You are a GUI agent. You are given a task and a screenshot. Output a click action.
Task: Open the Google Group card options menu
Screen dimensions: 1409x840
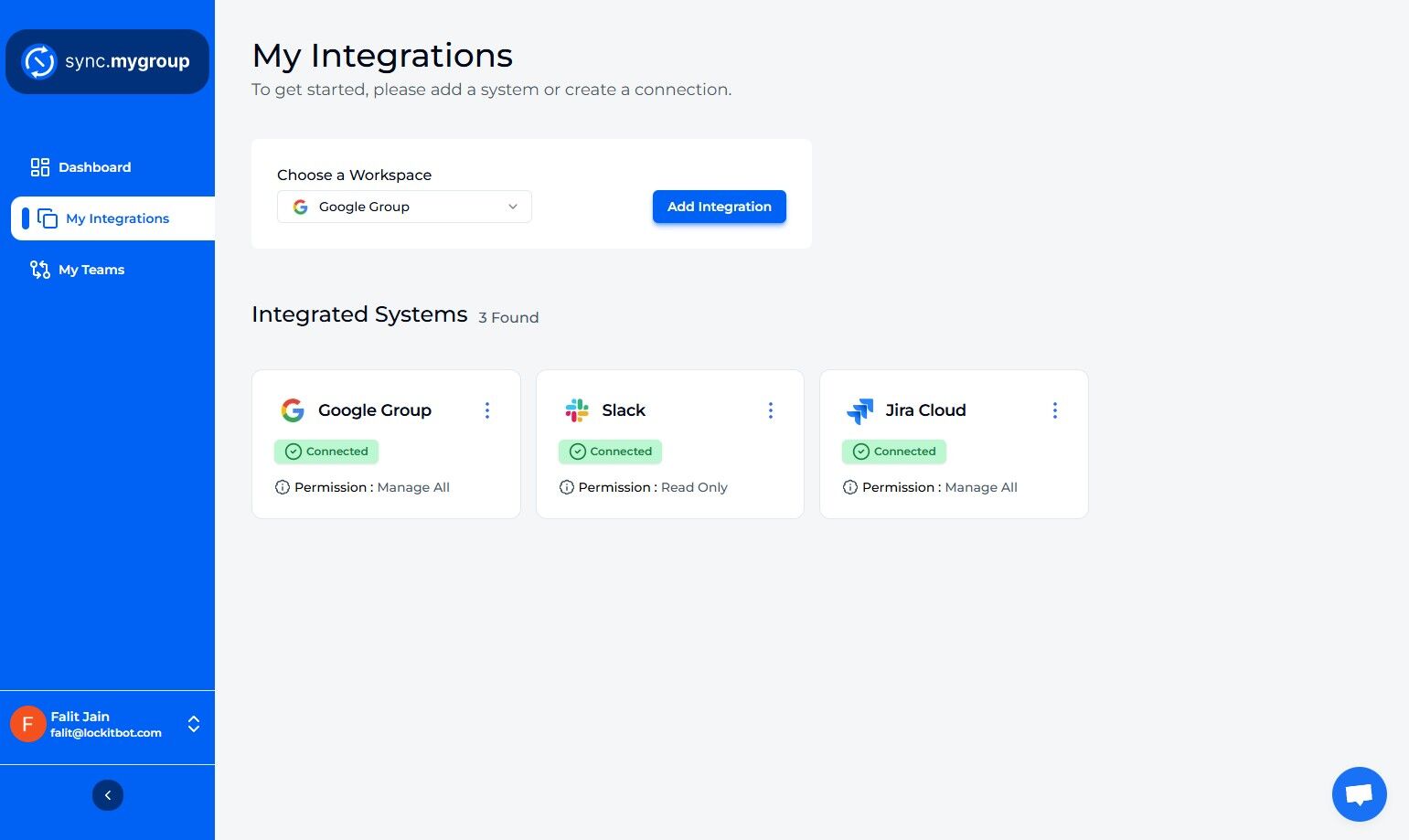pos(487,410)
